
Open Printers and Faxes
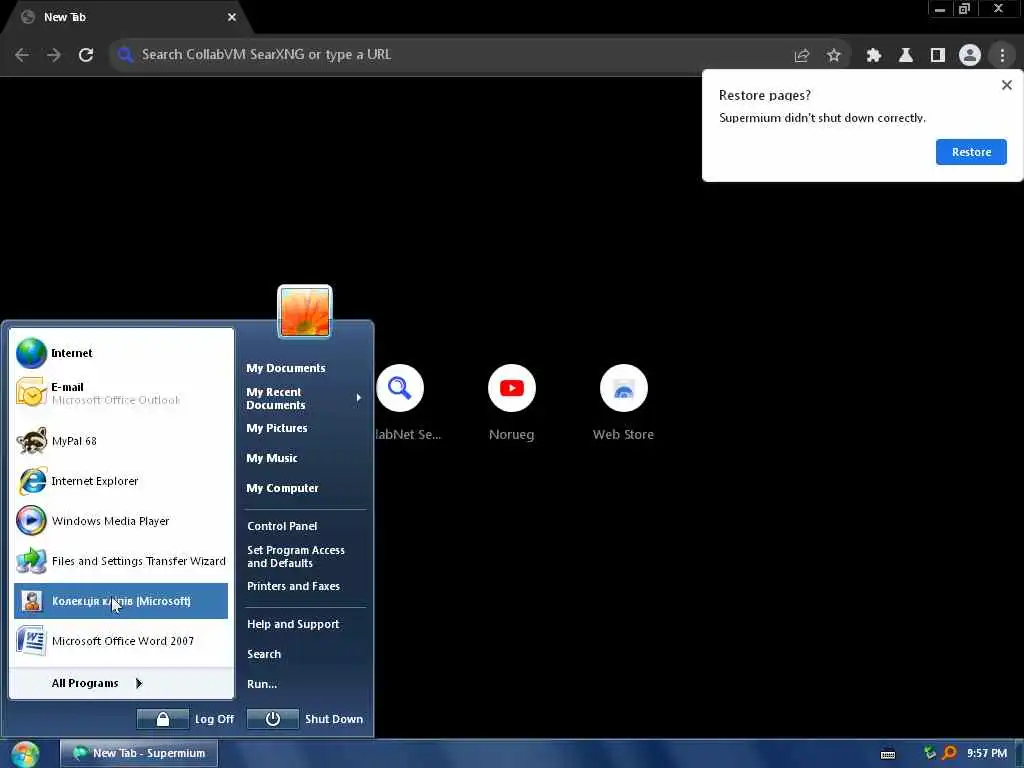(x=293, y=586)
